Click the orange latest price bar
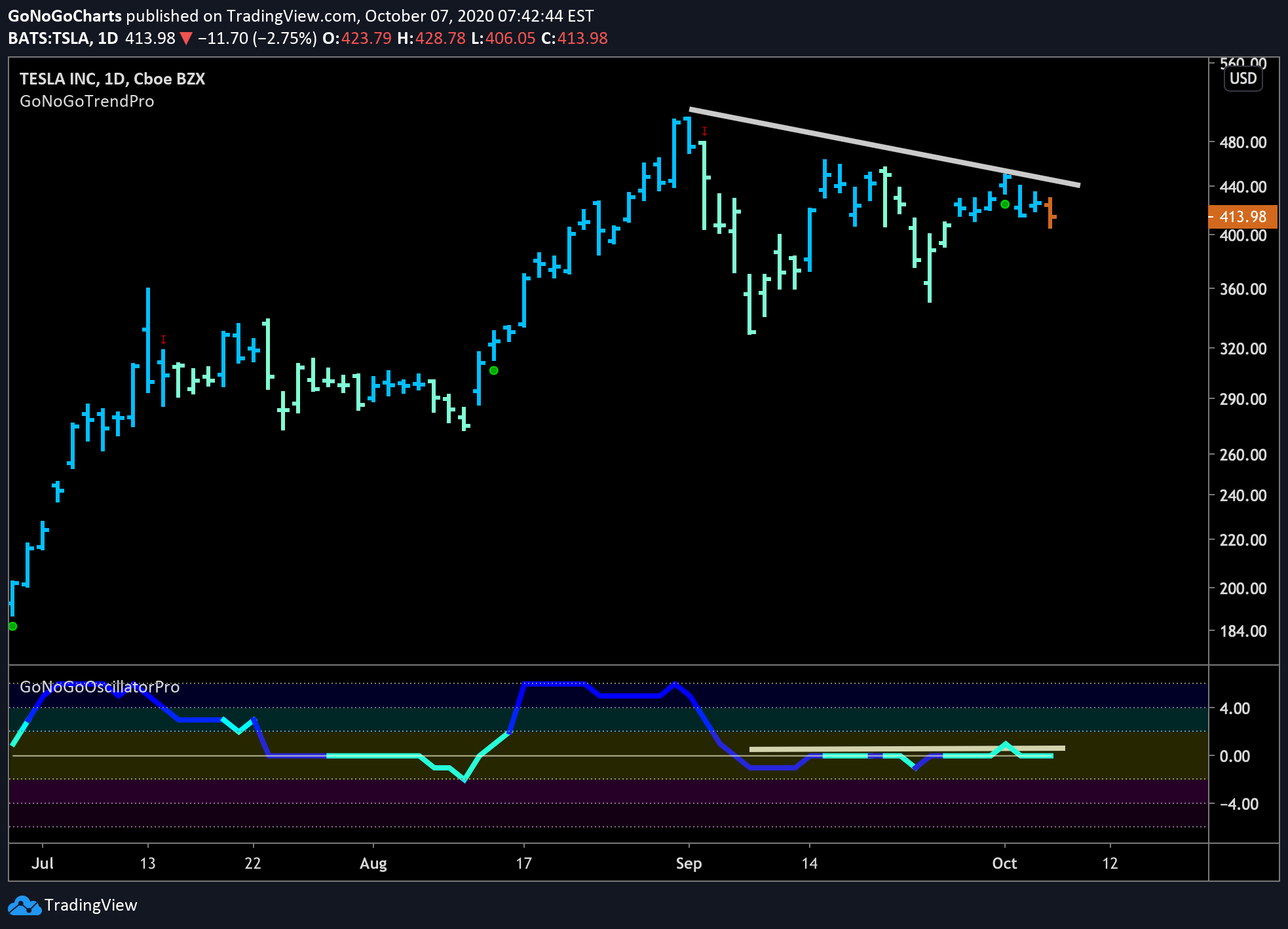This screenshot has width=1288, height=929. coord(1050,213)
